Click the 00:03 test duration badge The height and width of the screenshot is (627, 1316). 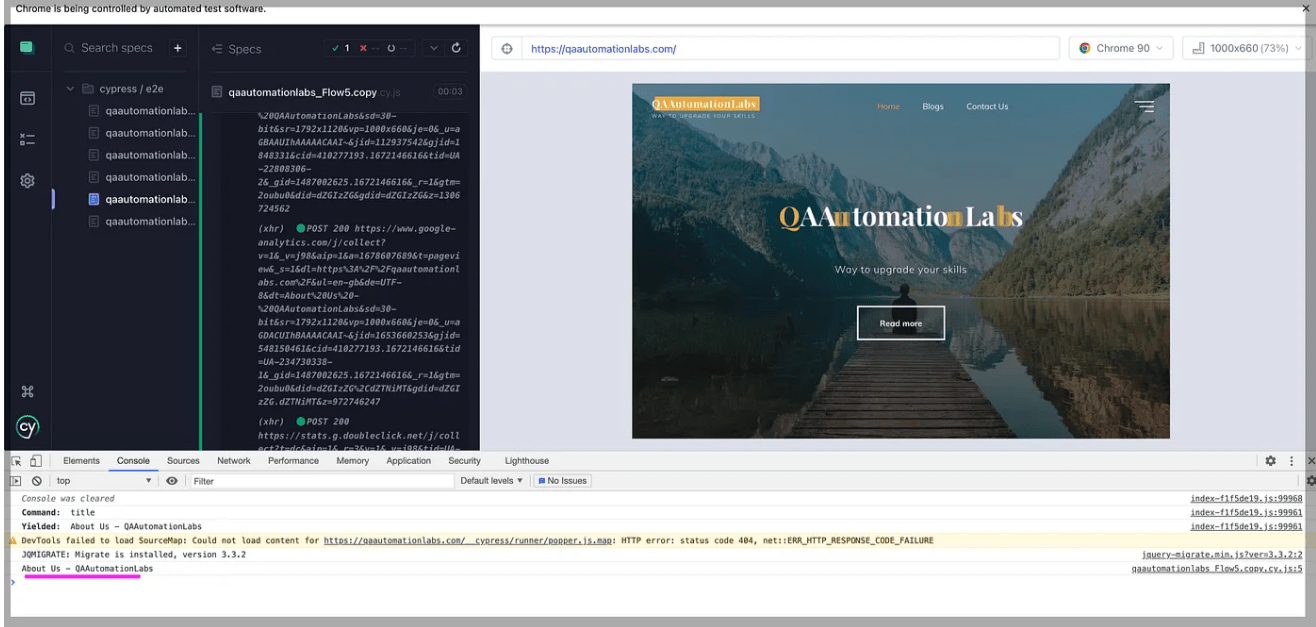click(451, 92)
